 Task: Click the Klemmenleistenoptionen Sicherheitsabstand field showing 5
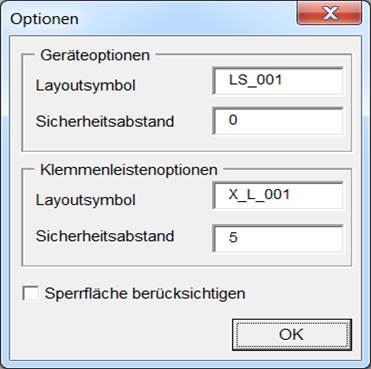point(278,238)
